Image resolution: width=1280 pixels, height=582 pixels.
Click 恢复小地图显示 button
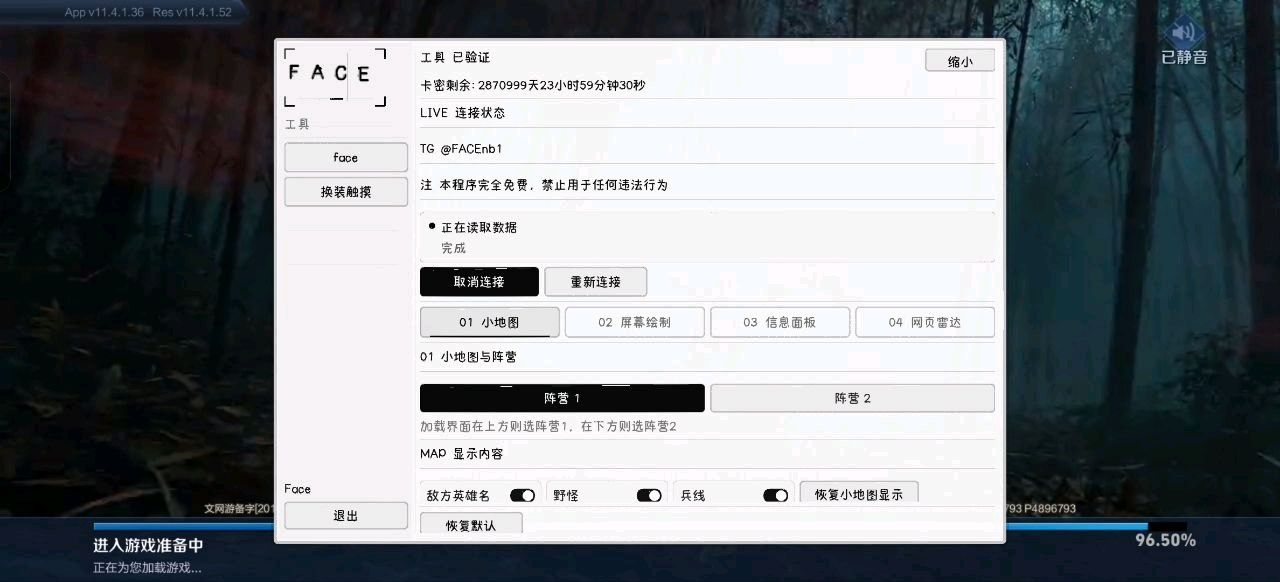pos(859,494)
